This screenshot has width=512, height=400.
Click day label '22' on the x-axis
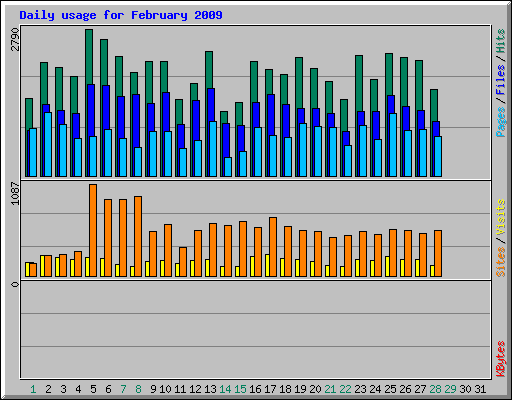pyautogui.click(x=345, y=389)
